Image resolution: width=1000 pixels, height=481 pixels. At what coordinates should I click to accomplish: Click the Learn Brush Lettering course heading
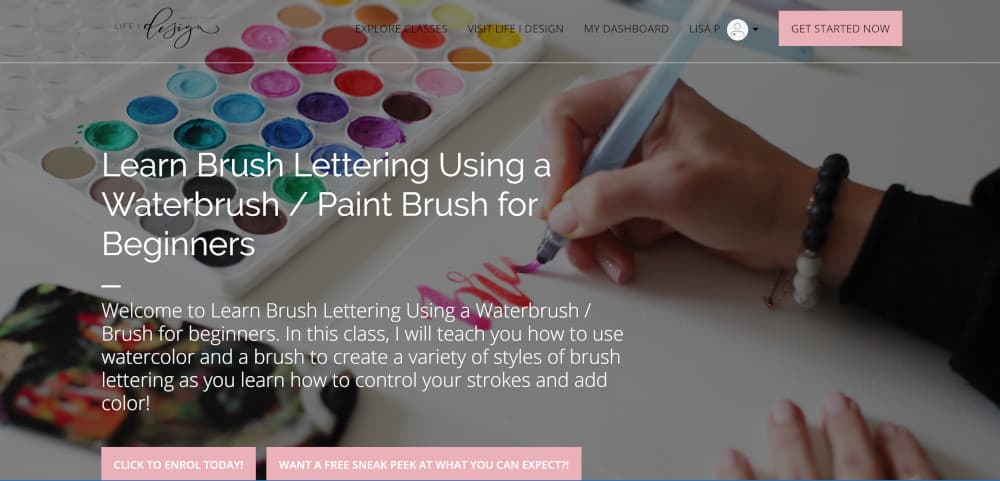point(326,205)
